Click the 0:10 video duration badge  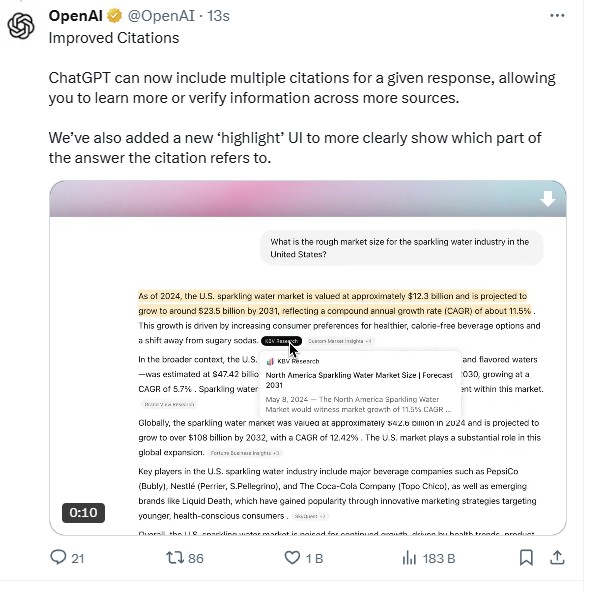pyautogui.click(x=83, y=513)
